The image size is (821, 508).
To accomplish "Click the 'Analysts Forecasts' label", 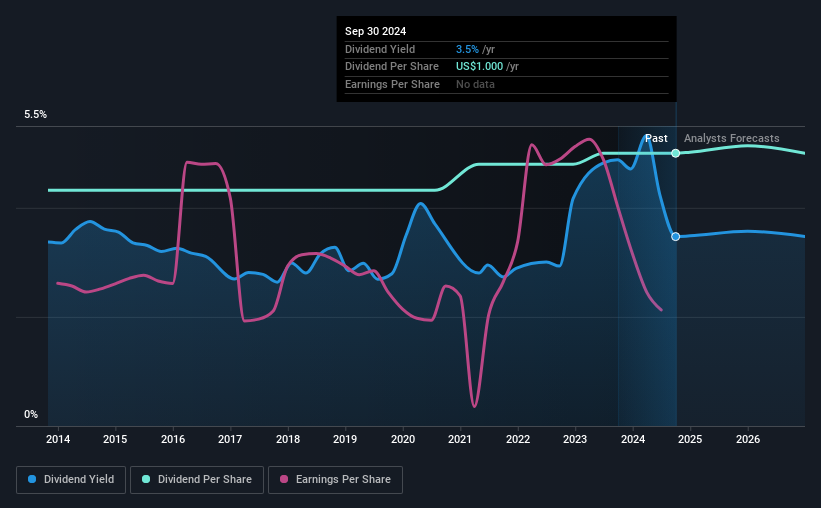I will click(x=731, y=138).
